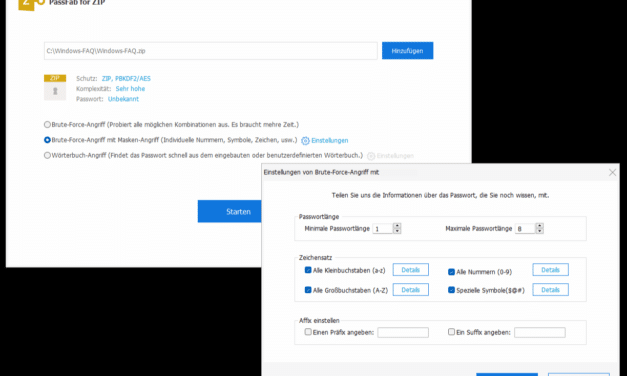Uncheck Alle Nummern (0-9)
Image resolution: width=627 pixels, height=376 pixels.
(x=451, y=272)
